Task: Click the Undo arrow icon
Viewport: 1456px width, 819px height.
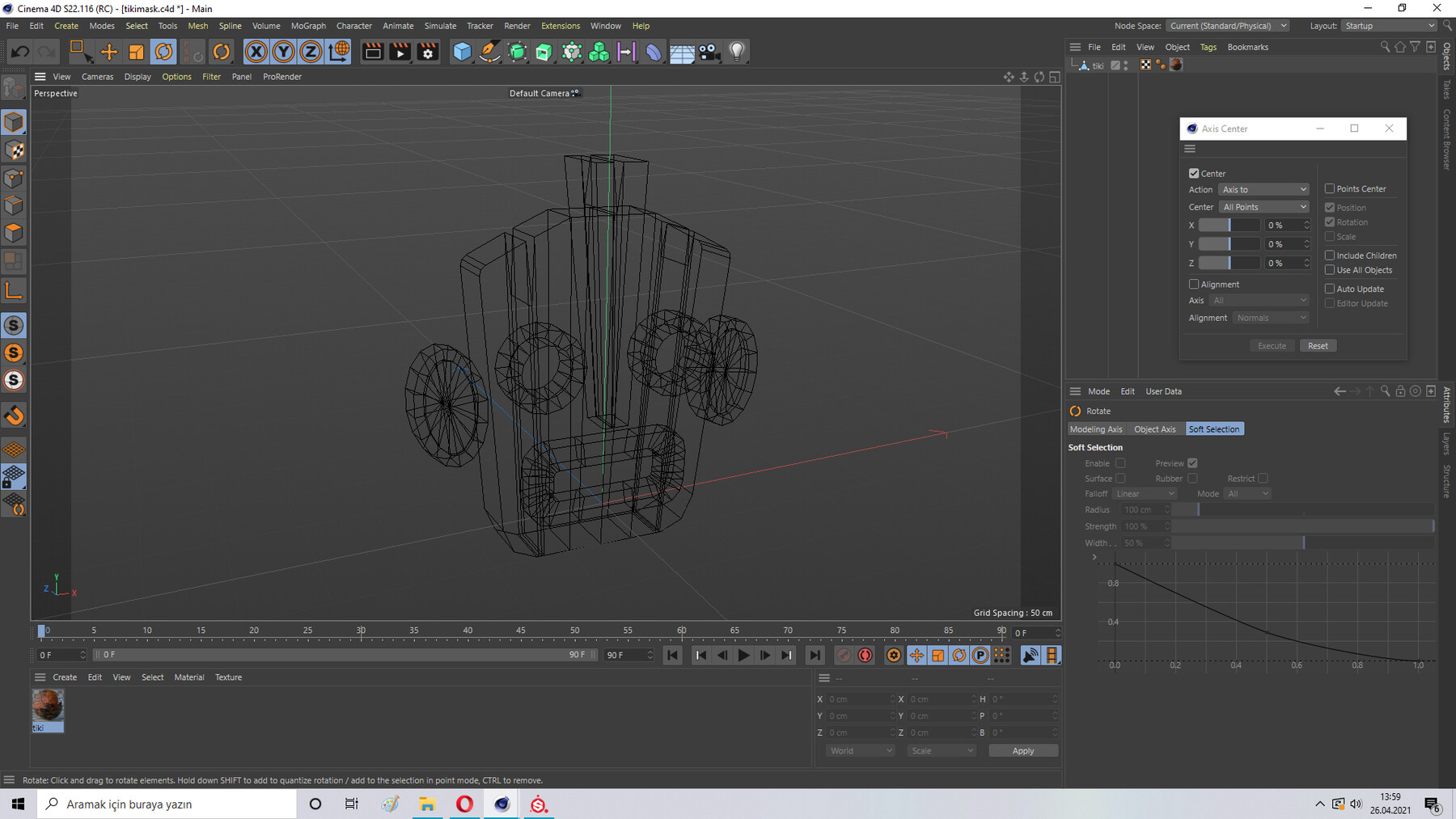Action: click(x=20, y=52)
